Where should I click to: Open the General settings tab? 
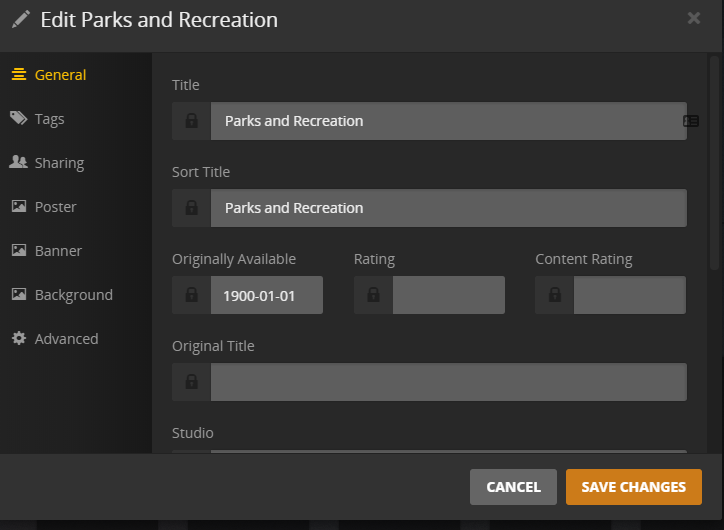coord(60,75)
